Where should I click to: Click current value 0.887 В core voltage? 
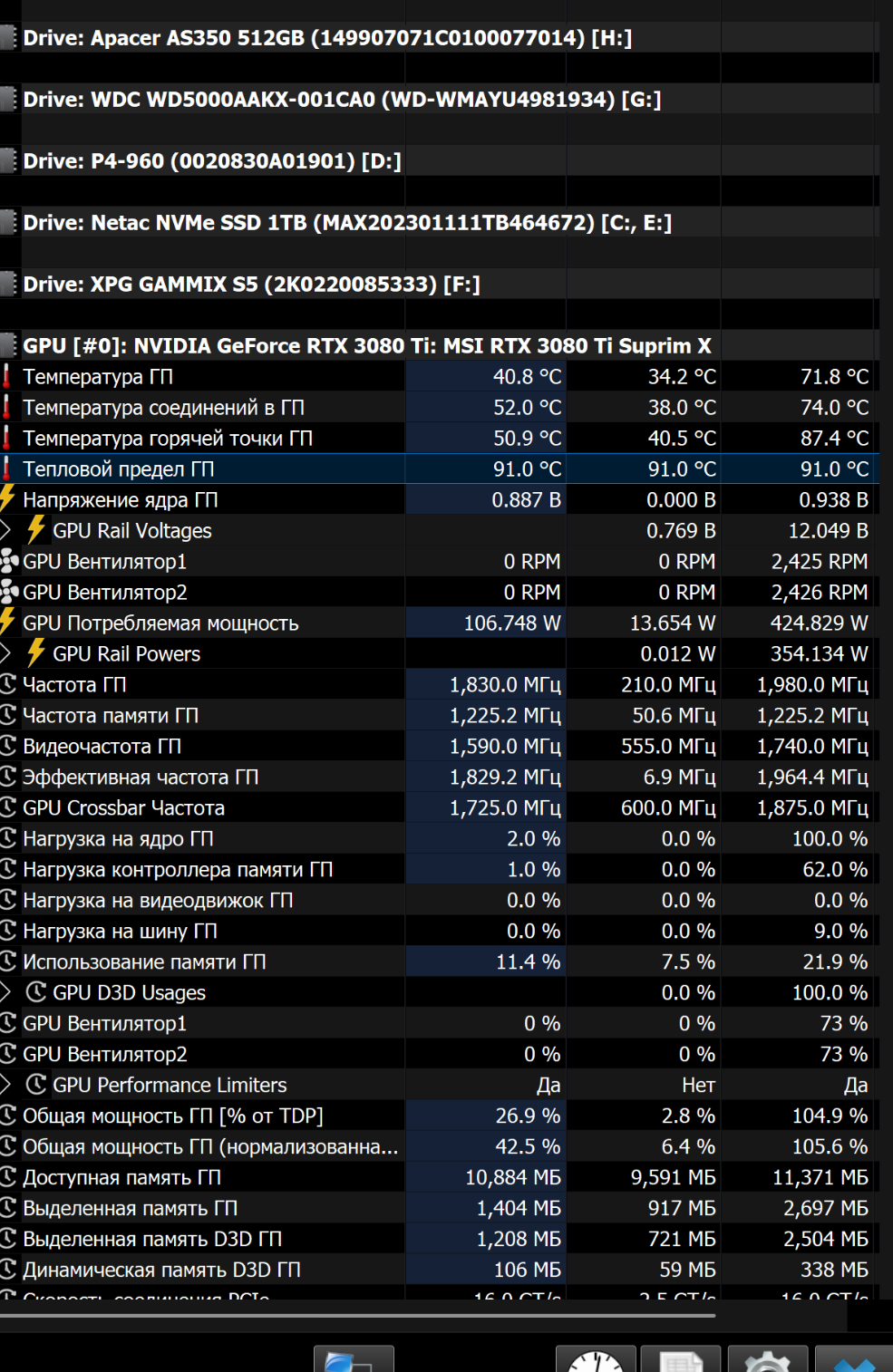pos(526,500)
